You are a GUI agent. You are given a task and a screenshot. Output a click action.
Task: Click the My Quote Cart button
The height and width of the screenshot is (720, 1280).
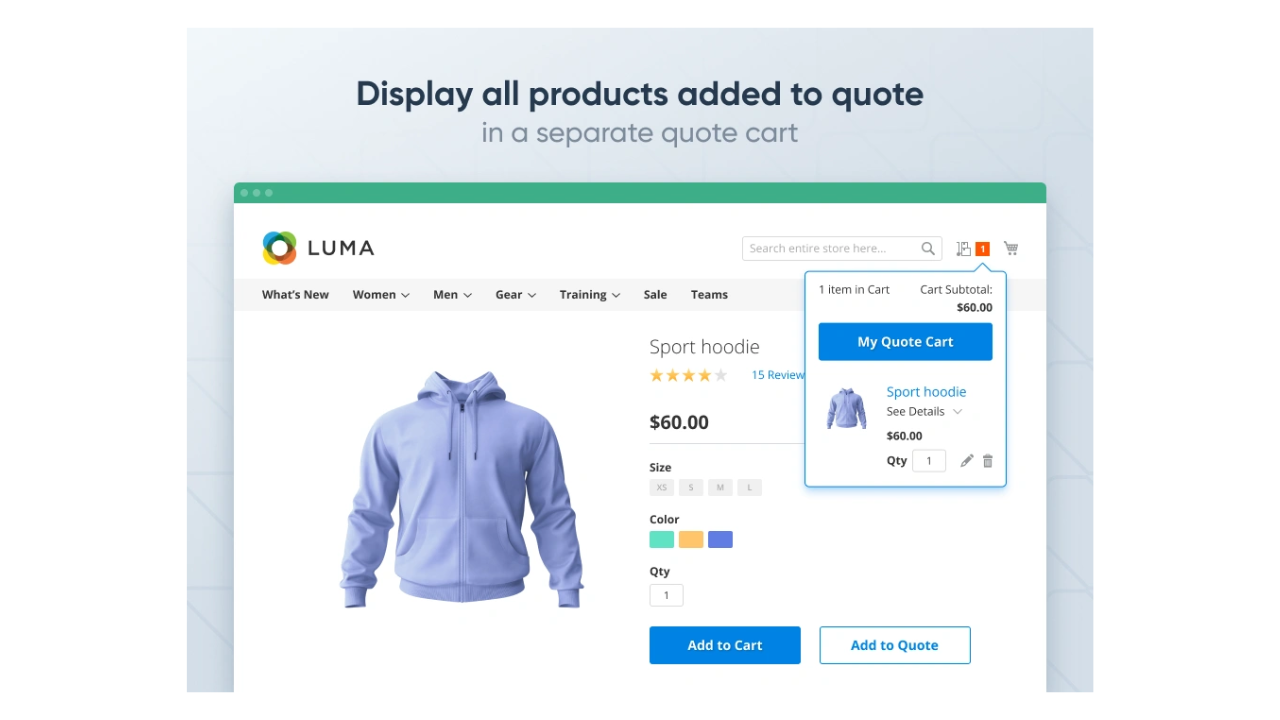(905, 342)
